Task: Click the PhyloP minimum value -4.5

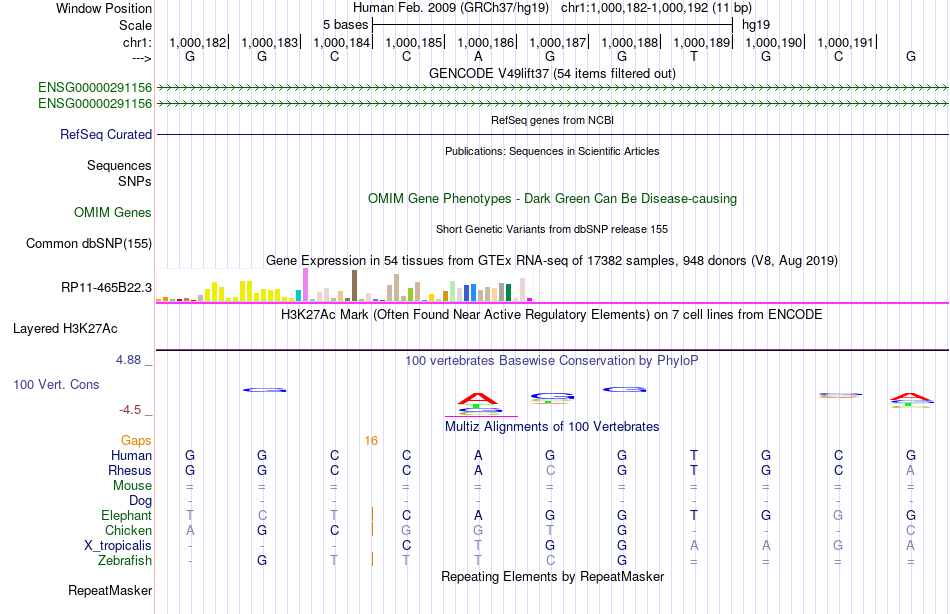Action: pyautogui.click(x=130, y=410)
